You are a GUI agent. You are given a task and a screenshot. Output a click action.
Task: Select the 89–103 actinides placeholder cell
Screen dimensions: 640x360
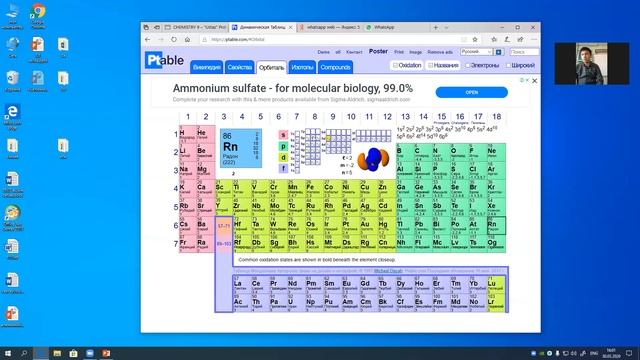pyautogui.click(x=224, y=244)
